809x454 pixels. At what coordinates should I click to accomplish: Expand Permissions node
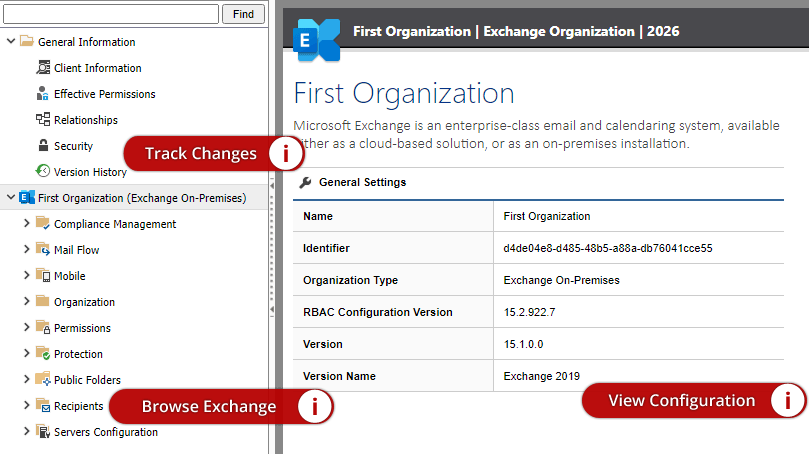click(27, 327)
